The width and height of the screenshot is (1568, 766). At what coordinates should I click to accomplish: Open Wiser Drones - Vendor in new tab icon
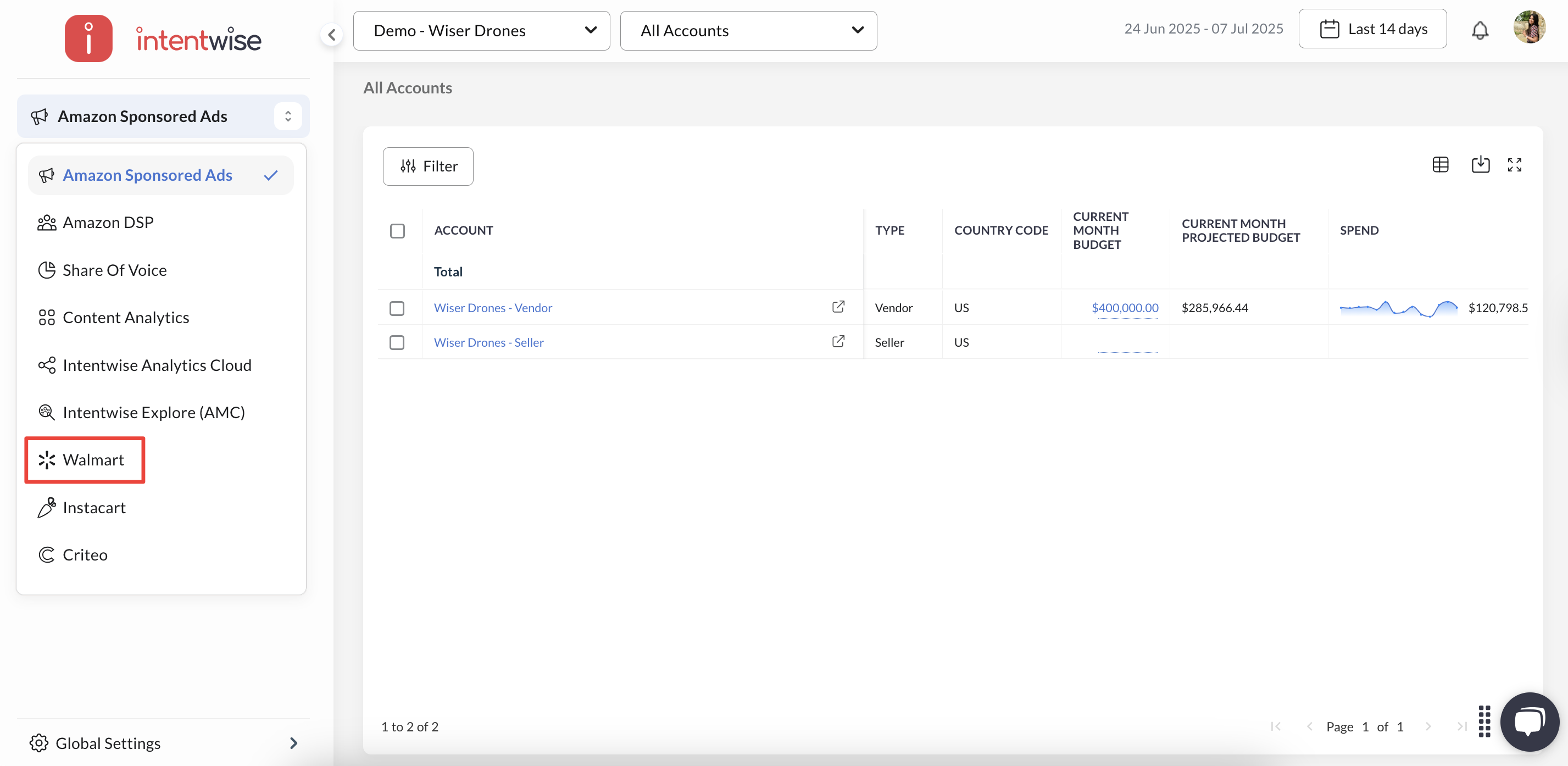coord(838,307)
